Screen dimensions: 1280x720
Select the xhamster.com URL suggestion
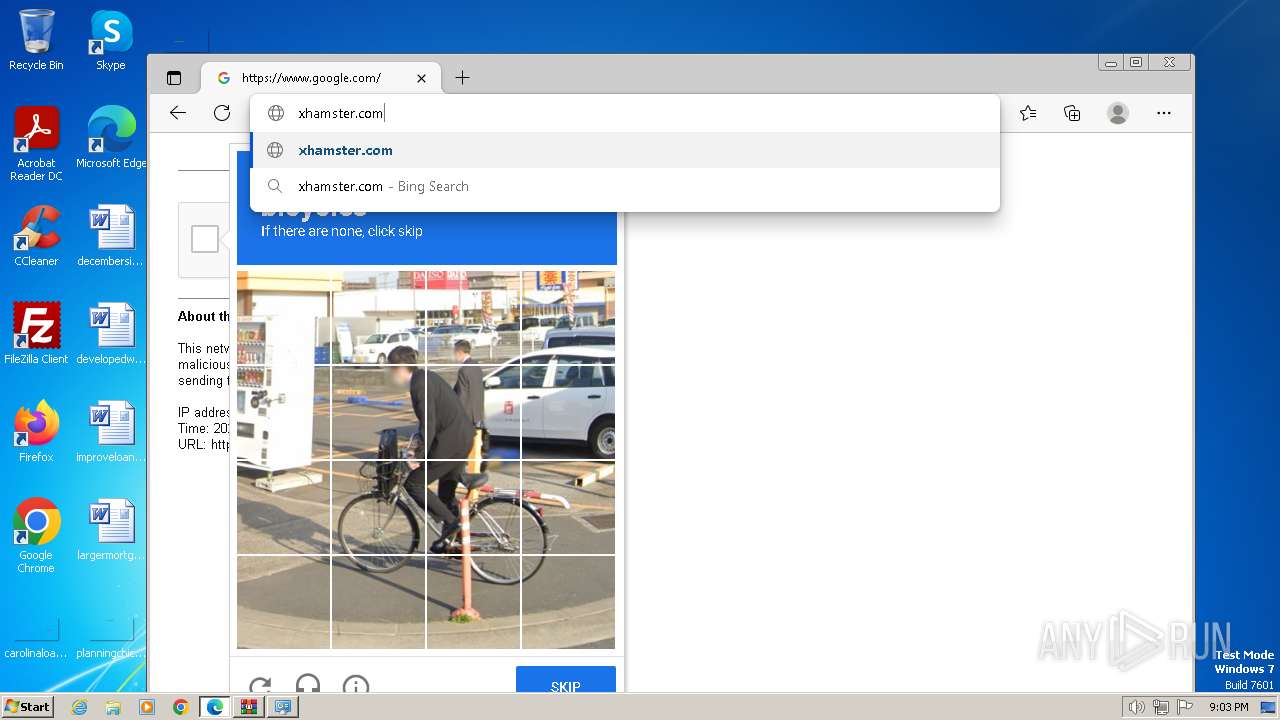click(625, 150)
